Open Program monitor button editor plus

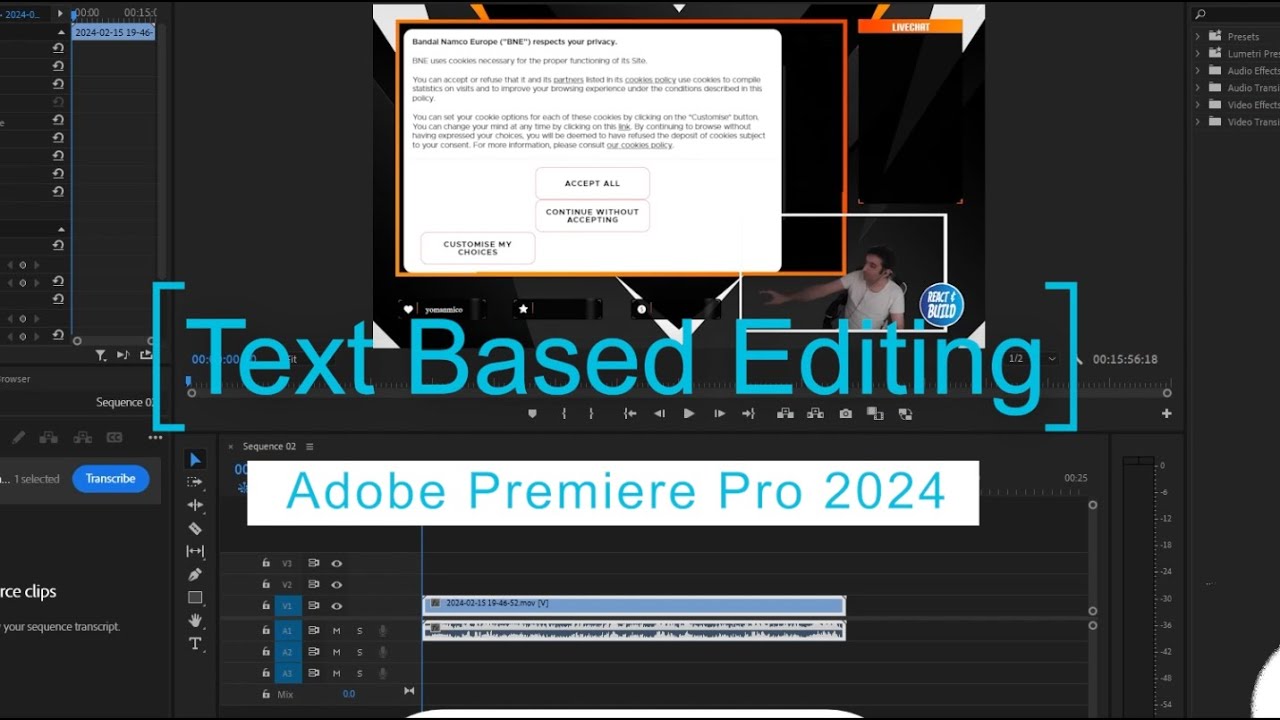coord(1166,413)
